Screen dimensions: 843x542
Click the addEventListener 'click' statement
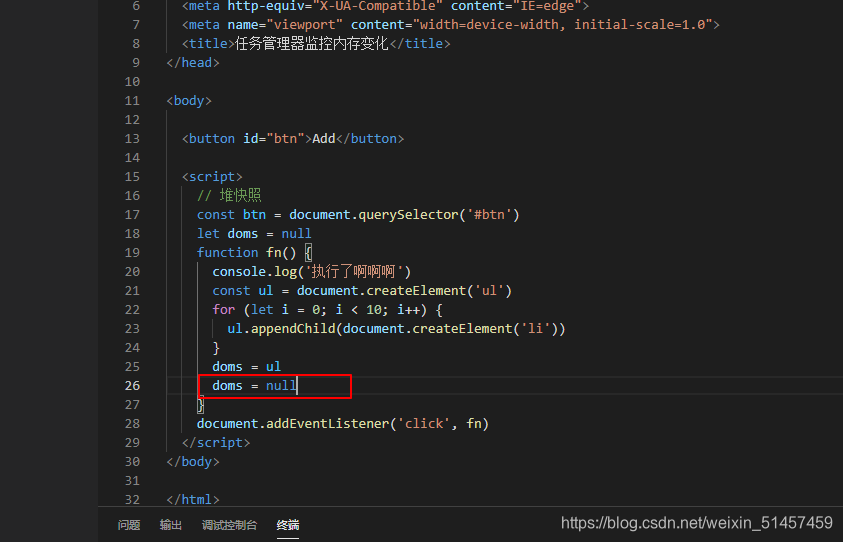point(342,424)
